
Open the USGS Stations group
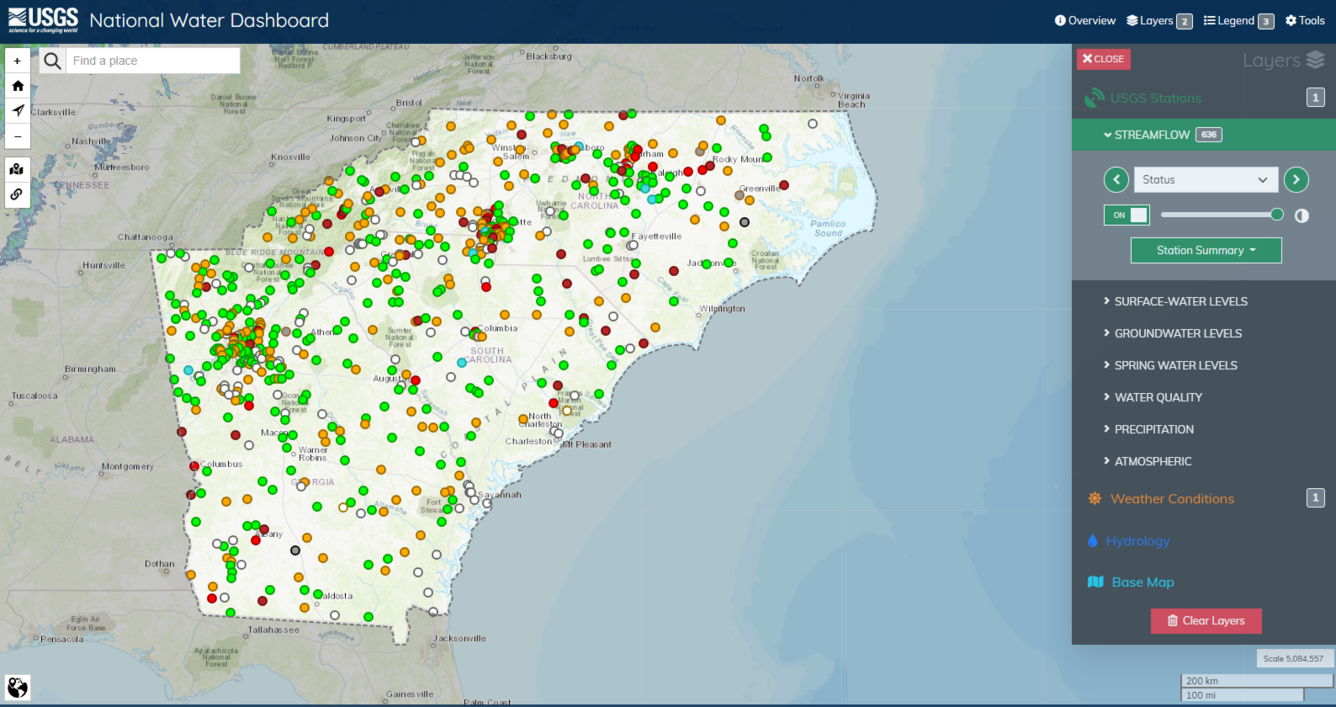pyautogui.click(x=1155, y=98)
